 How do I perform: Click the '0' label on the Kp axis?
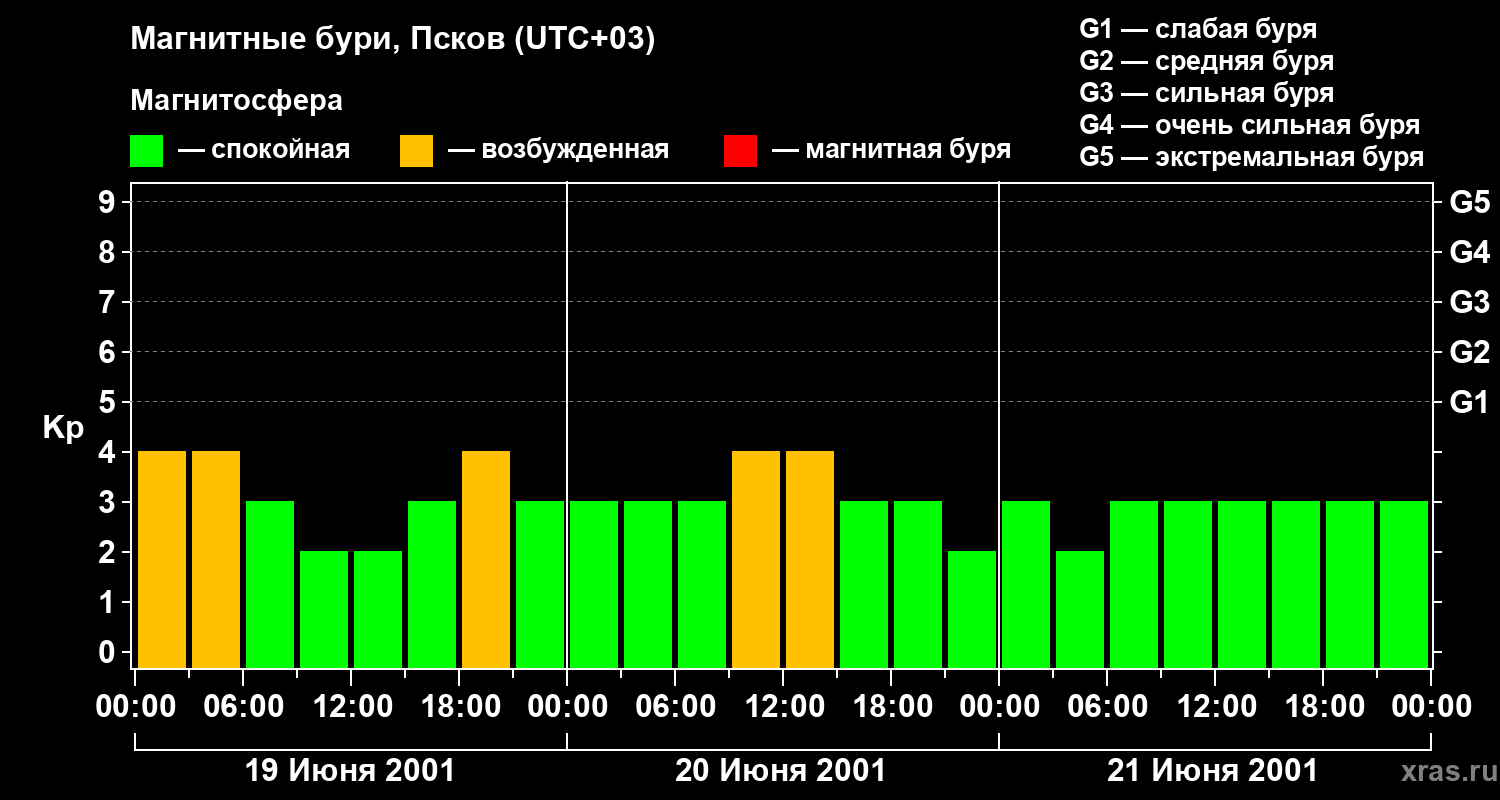click(109, 652)
